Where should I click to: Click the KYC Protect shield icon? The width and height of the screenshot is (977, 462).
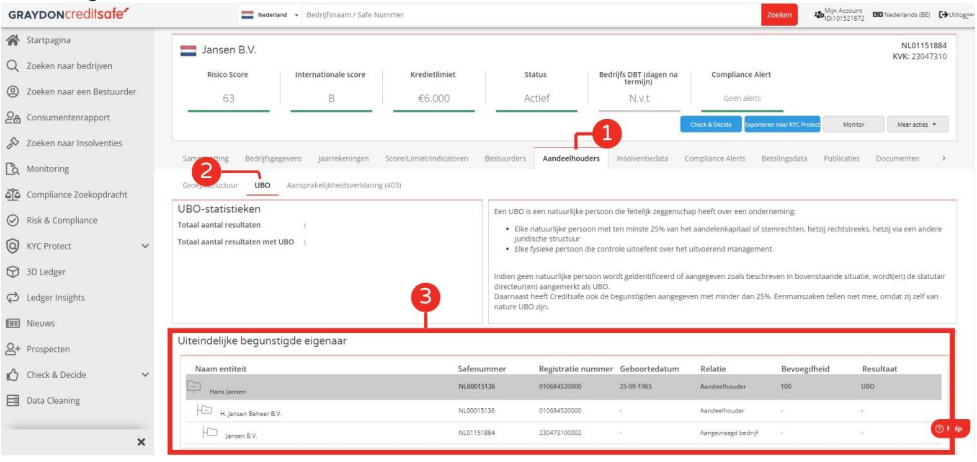point(12,246)
